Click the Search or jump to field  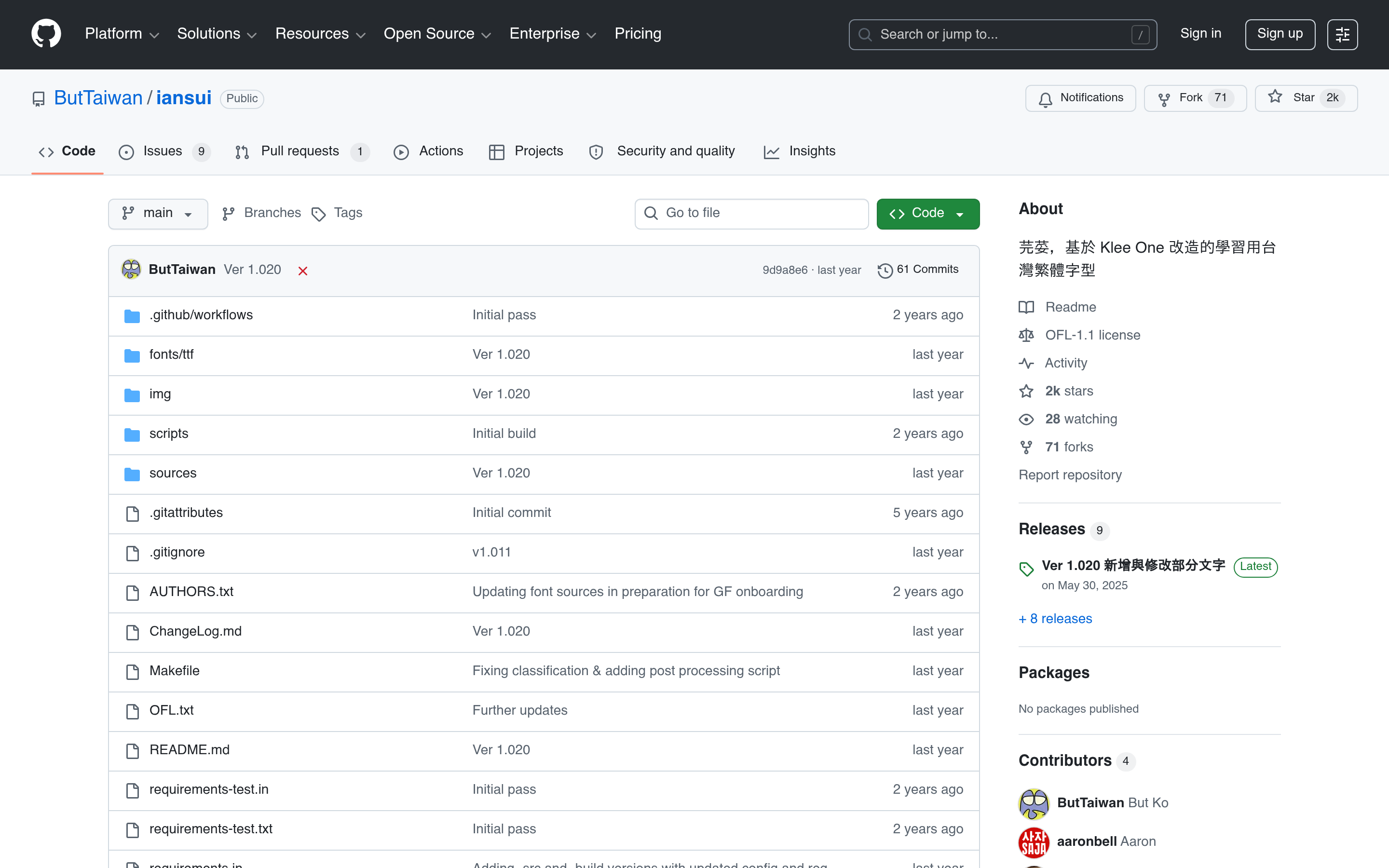tap(1002, 34)
